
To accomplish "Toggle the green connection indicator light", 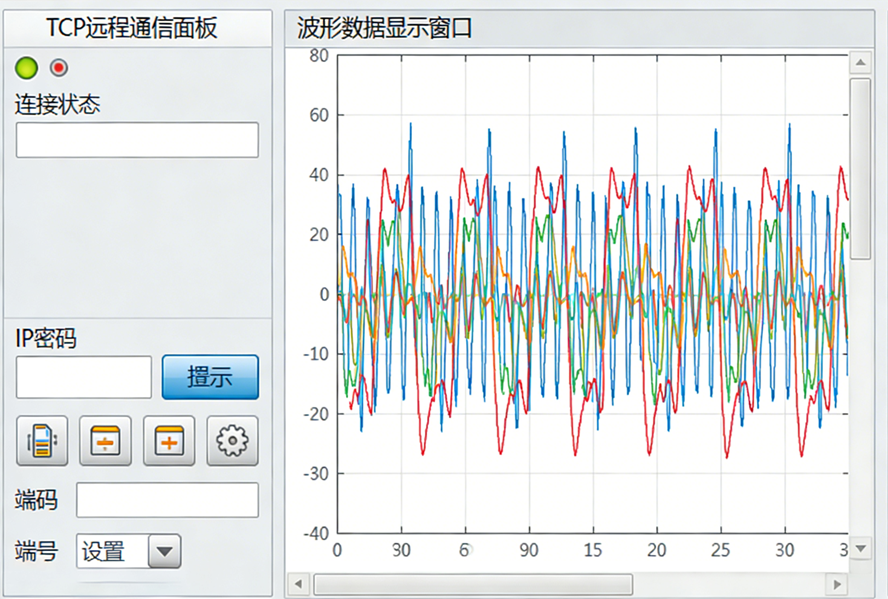I will point(27,68).
